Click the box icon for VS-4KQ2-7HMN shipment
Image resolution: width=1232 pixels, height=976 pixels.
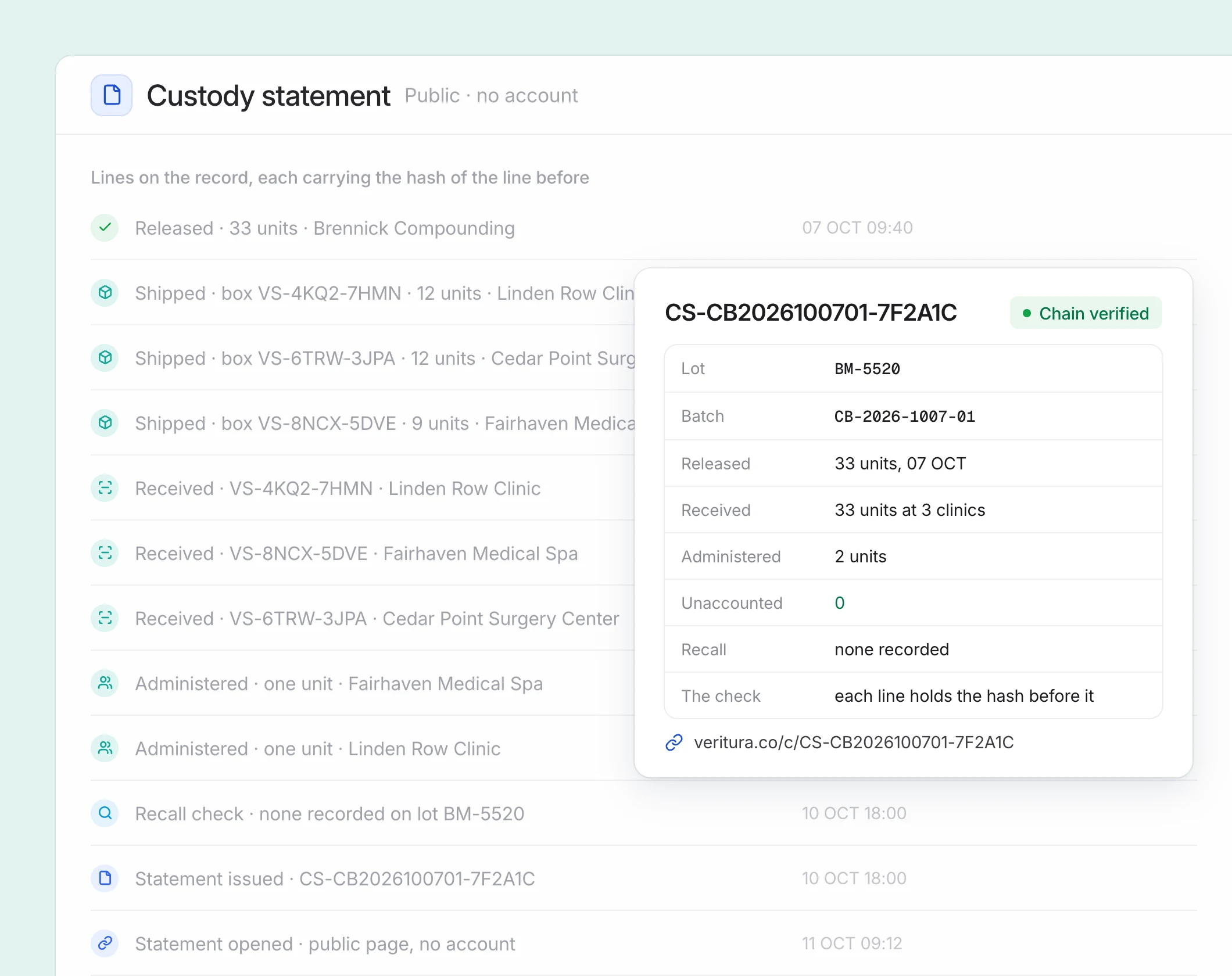point(105,293)
